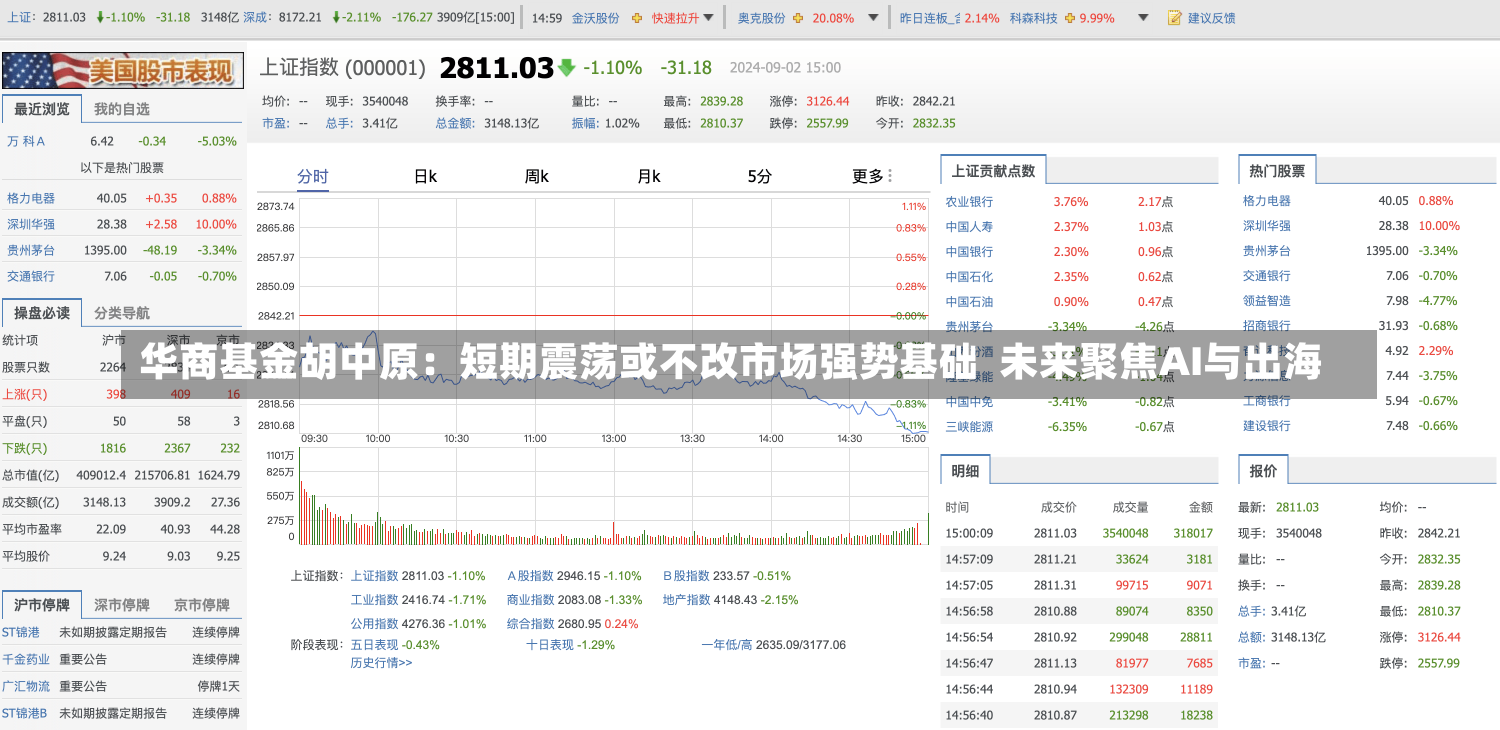The height and width of the screenshot is (730, 1500).
Task: Expand the dropdown arrow after 奥克股份 20.08%
Action: [873, 18]
